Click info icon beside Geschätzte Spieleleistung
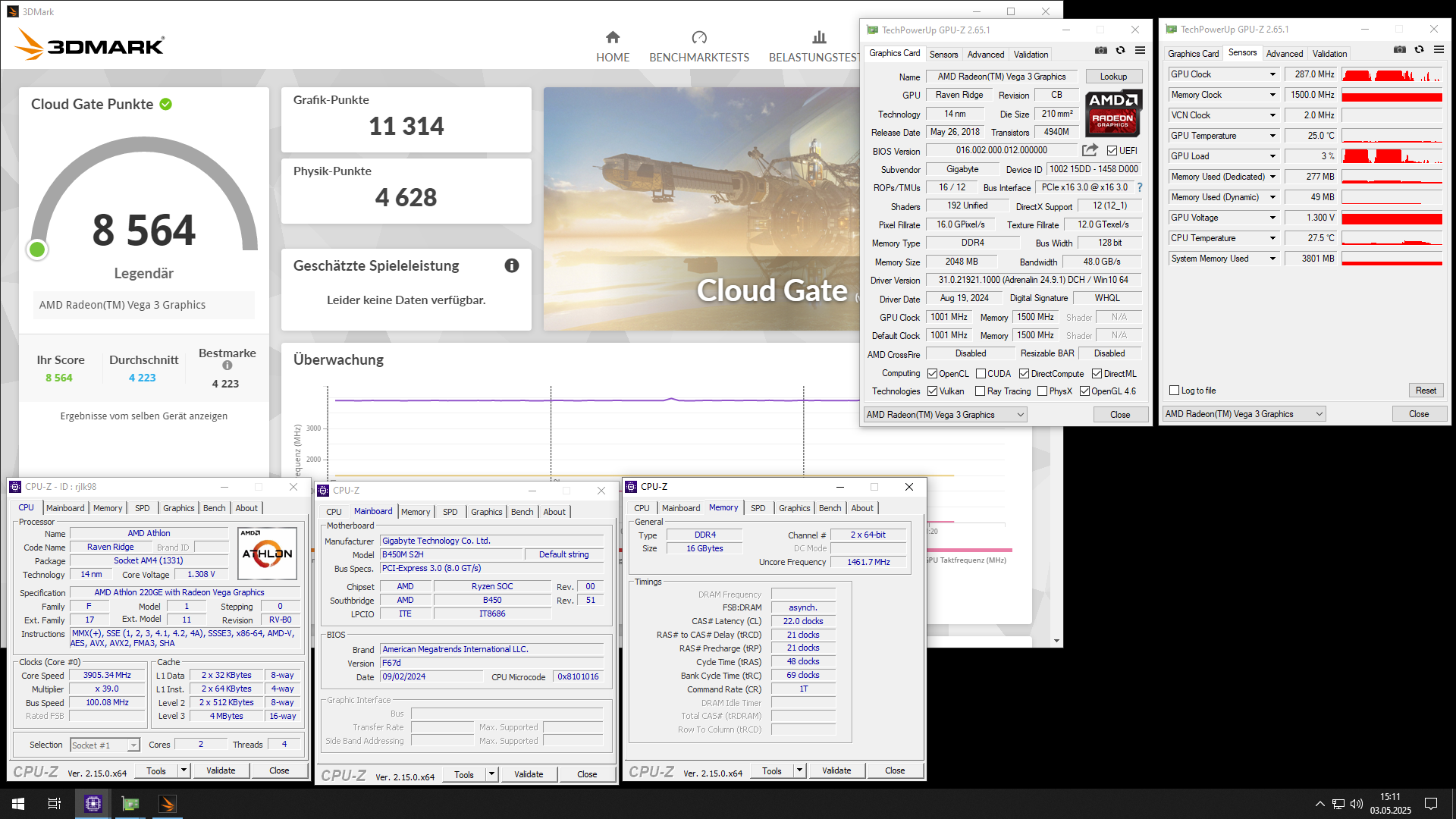Screen dimensions: 1456x819 512,265
